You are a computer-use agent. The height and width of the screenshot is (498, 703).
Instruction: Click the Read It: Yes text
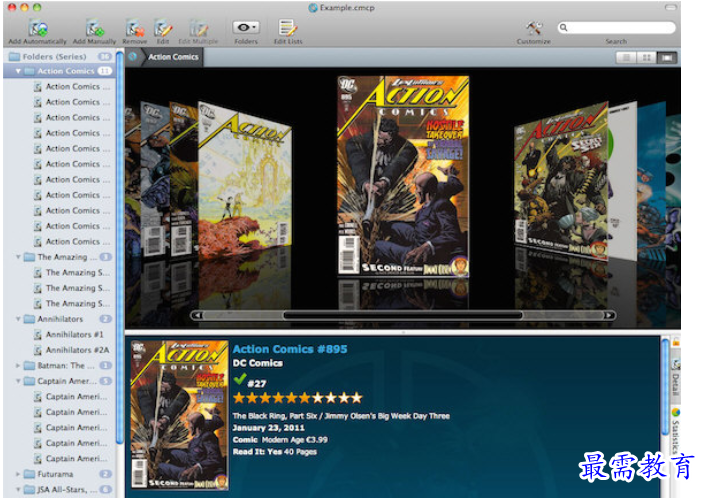[258, 452]
